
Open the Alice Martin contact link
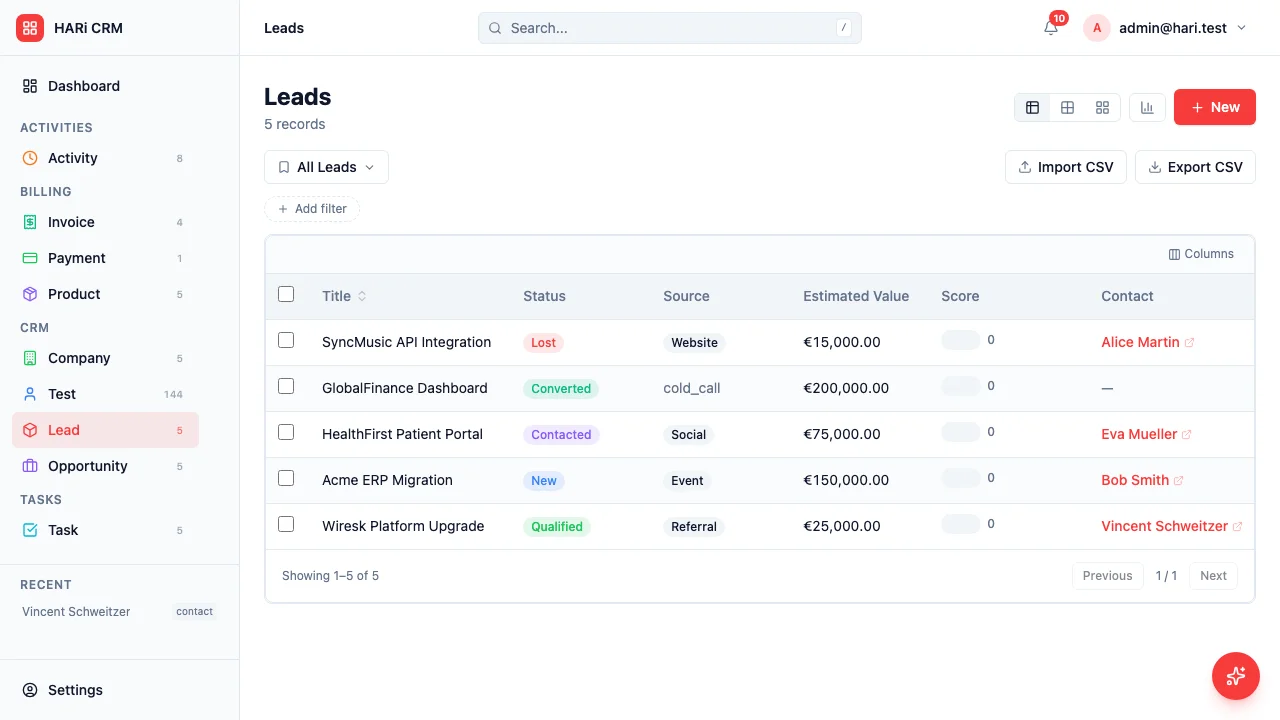(1140, 342)
